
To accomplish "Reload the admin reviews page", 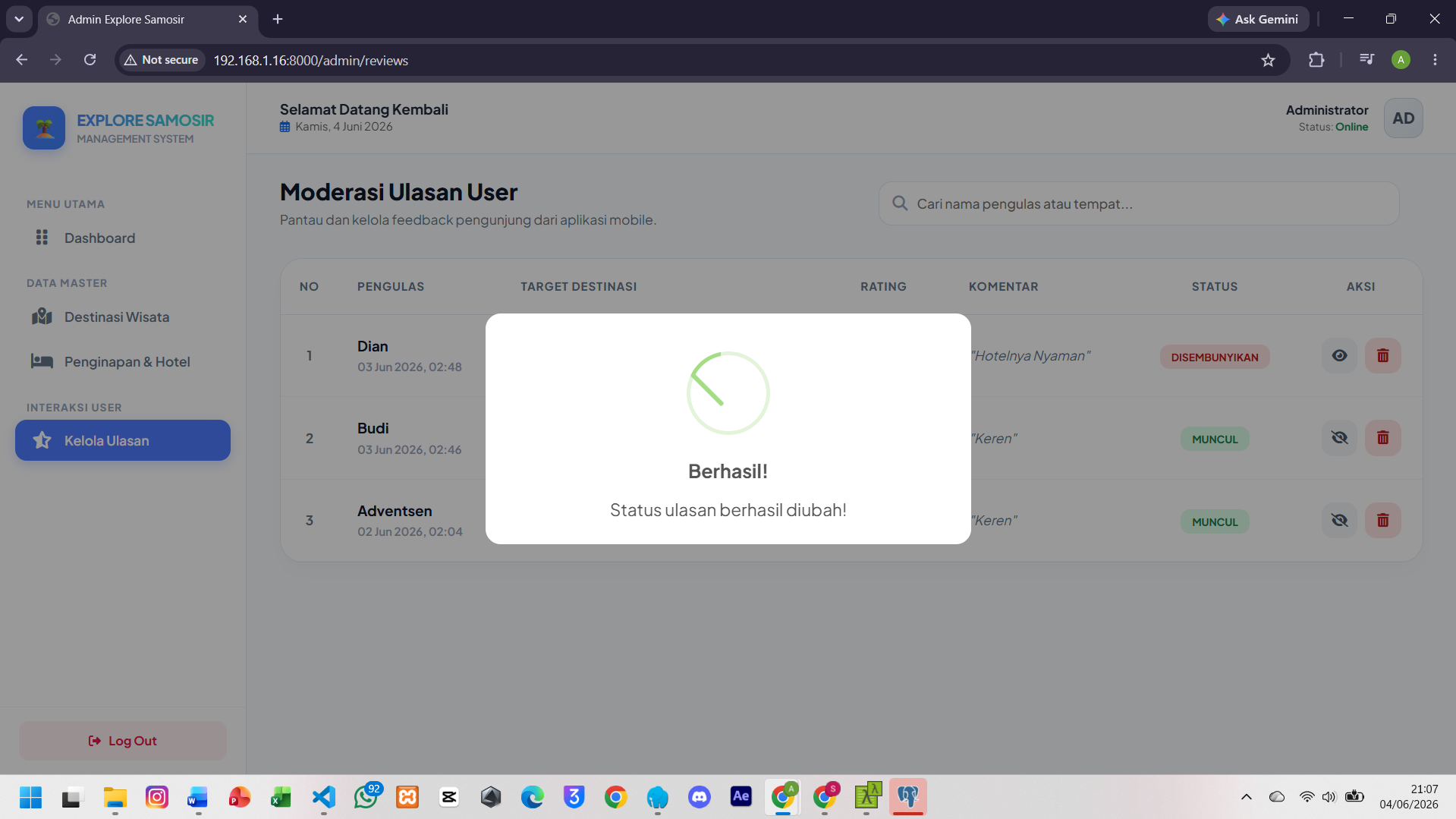I will pyautogui.click(x=90, y=60).
